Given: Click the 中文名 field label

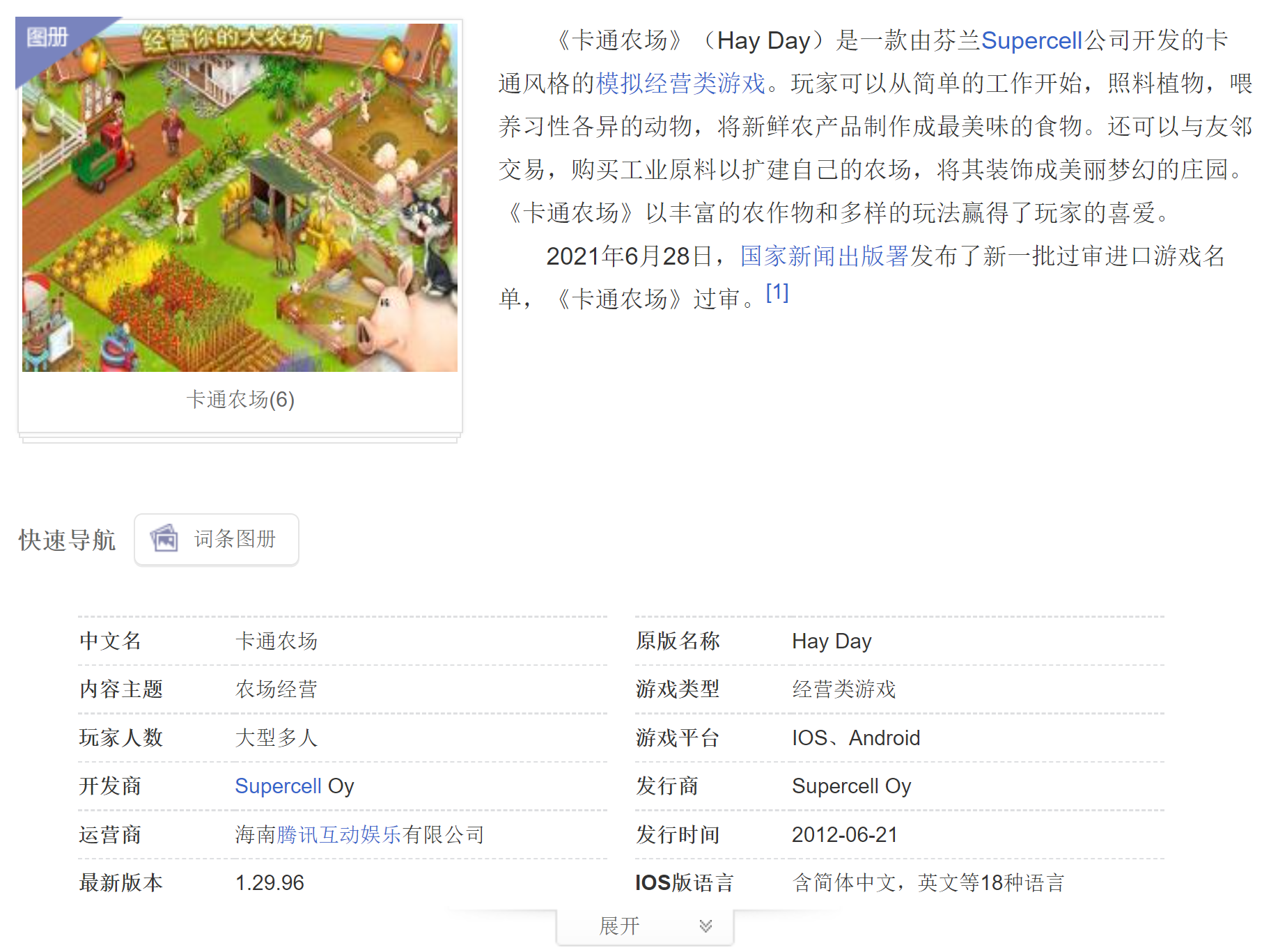Looking at the screenshot, I should (110, 641).
